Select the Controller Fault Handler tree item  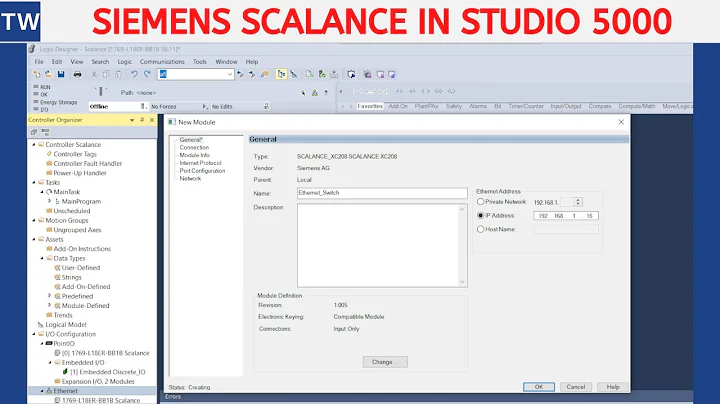[x=88, y=163]
